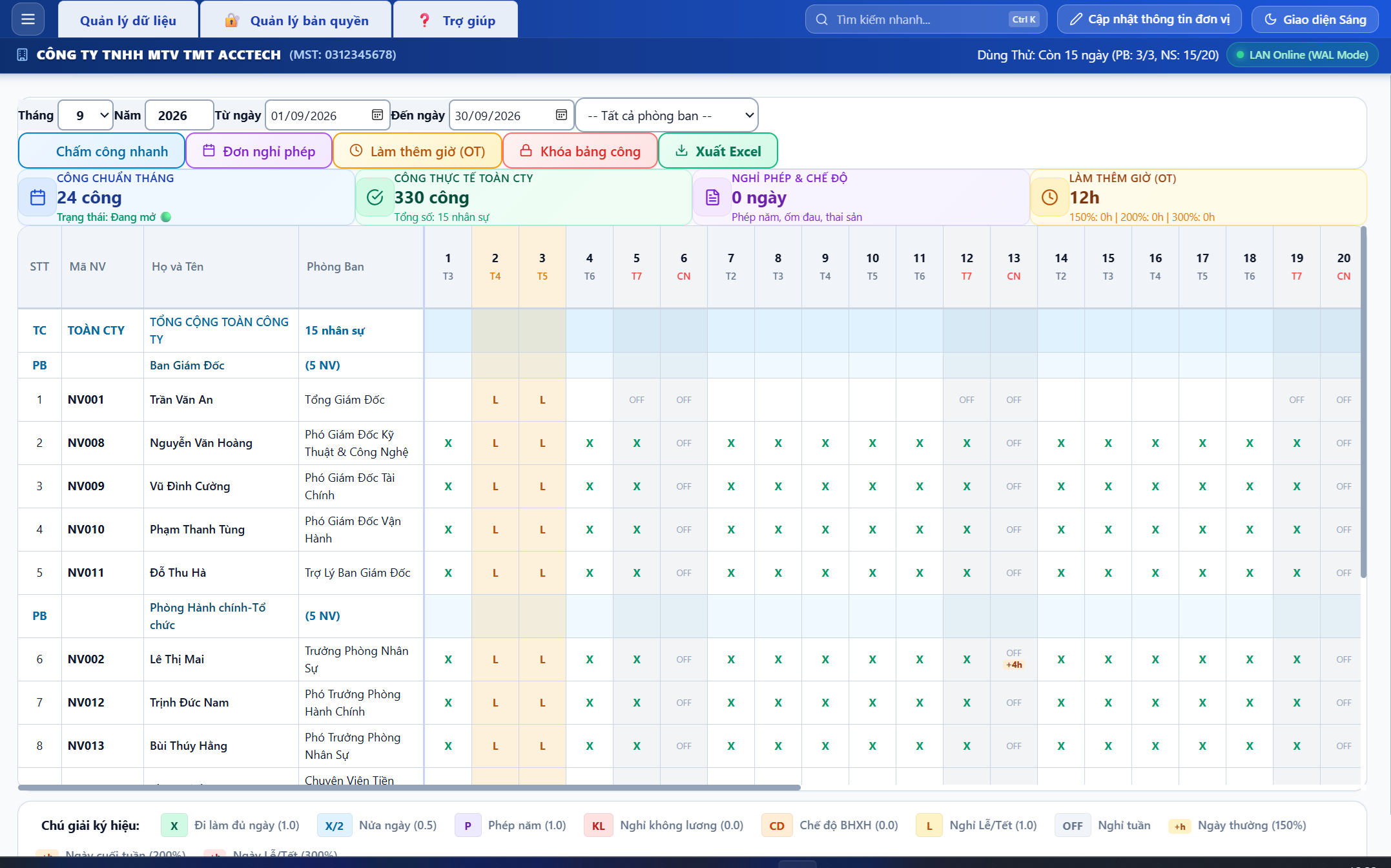Switch to Quản lý dữ liệu tab
Screen dimensions: 1391x868
pyautogui.click(x=128, y=21)
